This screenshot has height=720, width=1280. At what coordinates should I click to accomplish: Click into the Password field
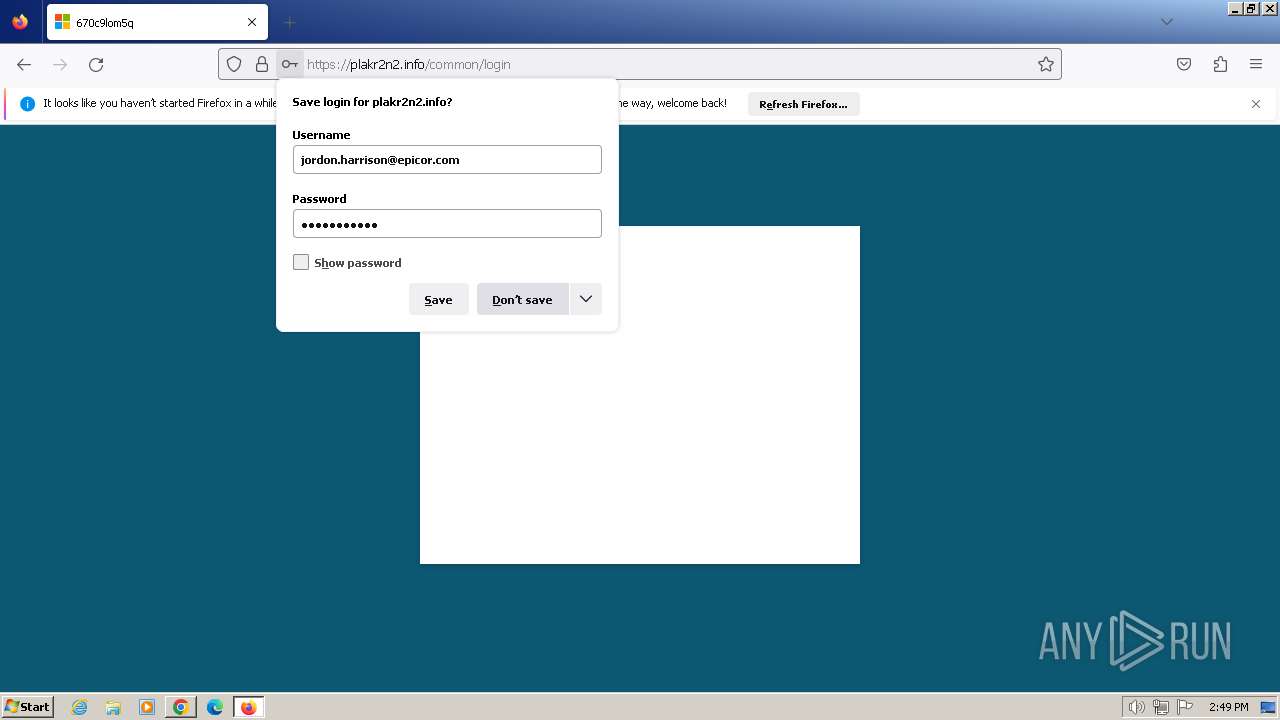coord(447,223)
